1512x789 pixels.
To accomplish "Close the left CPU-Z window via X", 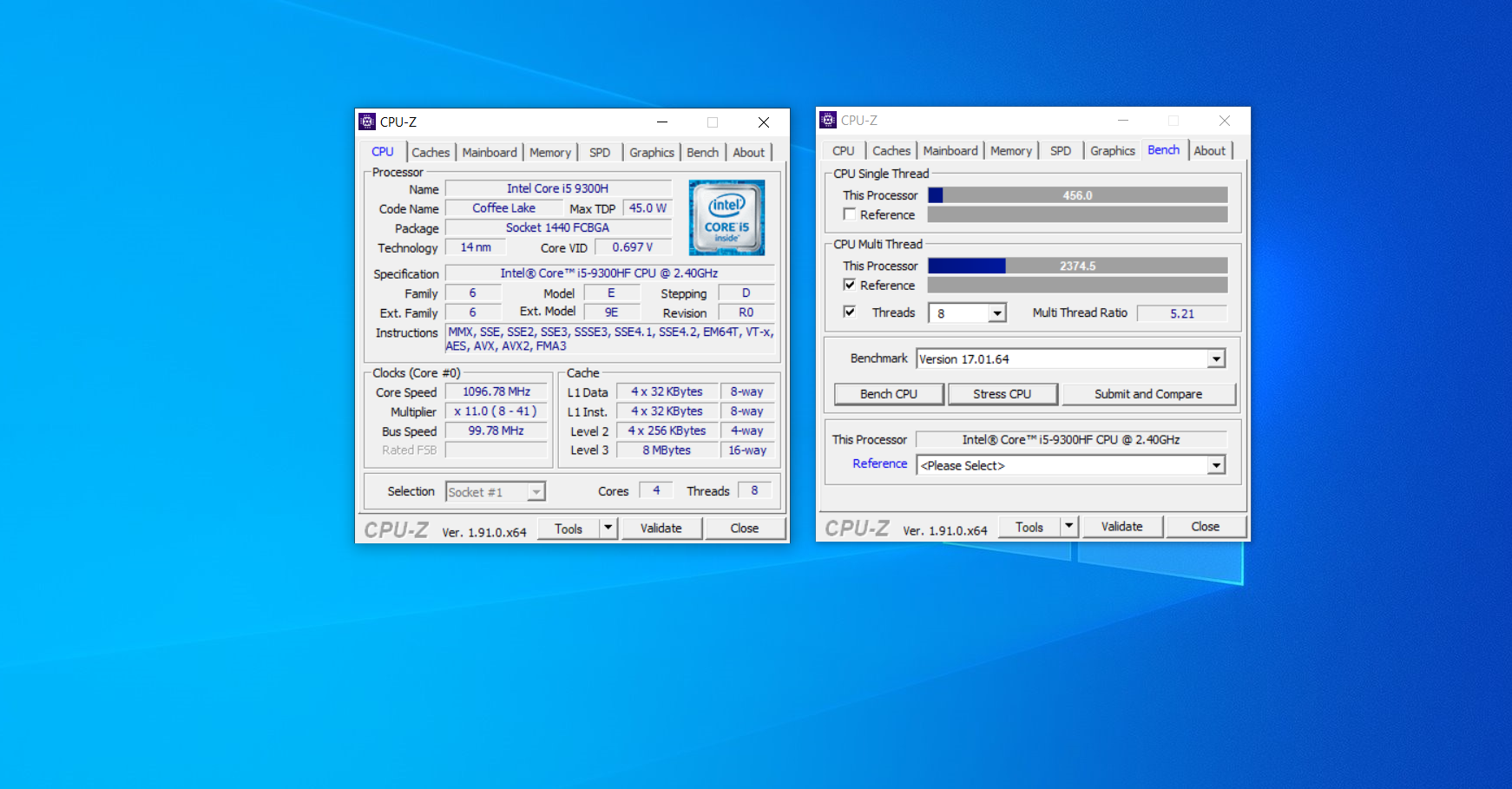I will (x=764, y=122).
